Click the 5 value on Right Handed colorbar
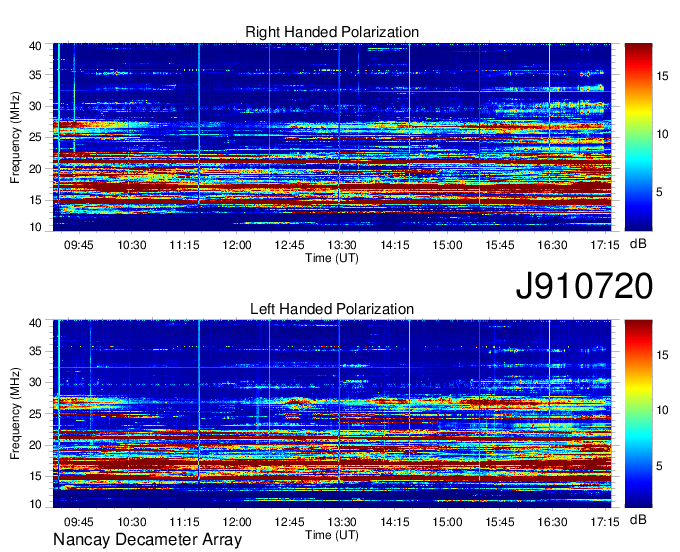 pyautogui.click(x=659, y=192)
